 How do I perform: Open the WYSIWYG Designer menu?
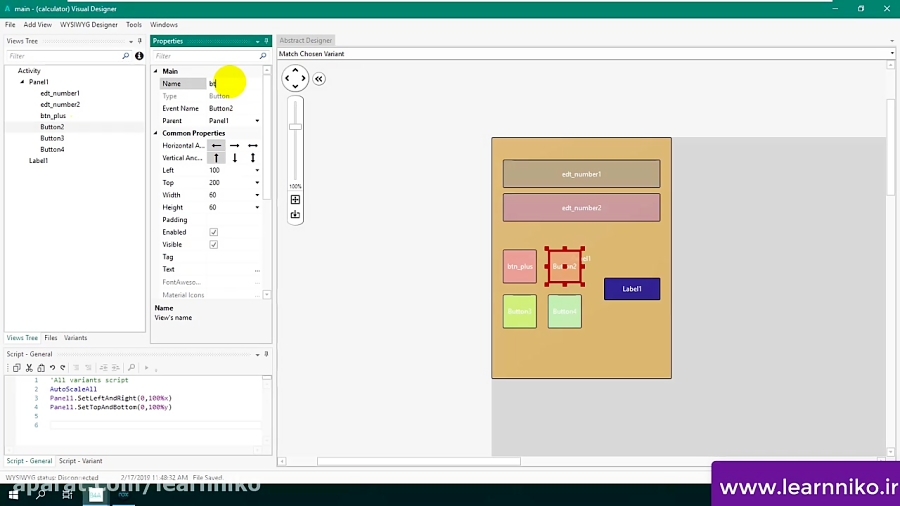pyautogui.click(x=89, y=24)
